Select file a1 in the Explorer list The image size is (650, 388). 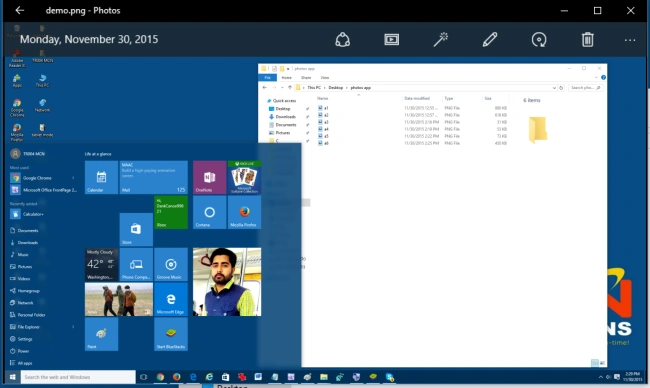323,108
